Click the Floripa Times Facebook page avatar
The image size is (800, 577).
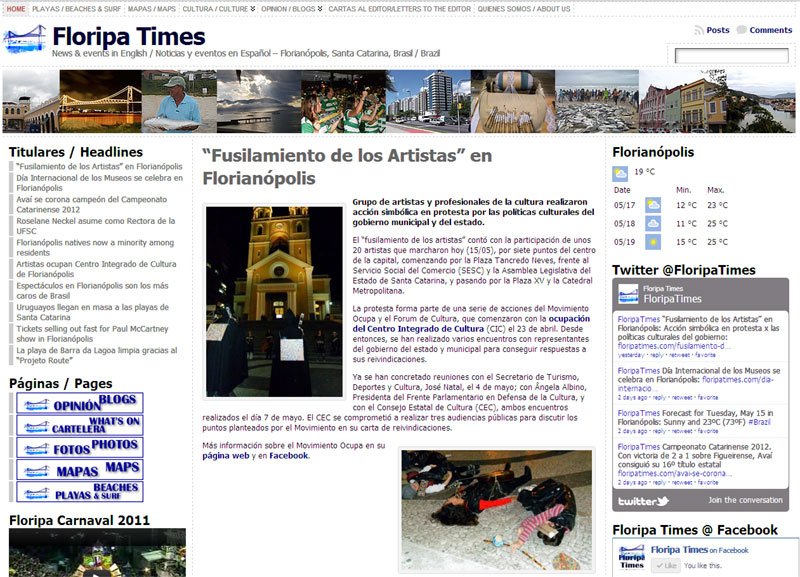click(632, 557)
